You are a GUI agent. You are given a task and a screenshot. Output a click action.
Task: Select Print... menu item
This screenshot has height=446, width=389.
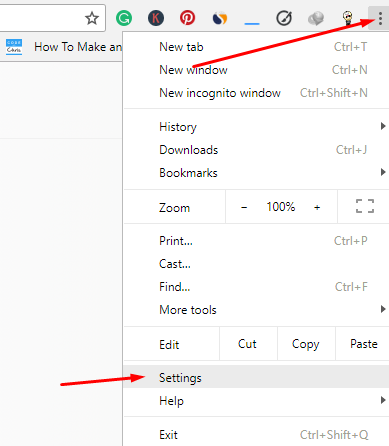click(x=256, y=241)
